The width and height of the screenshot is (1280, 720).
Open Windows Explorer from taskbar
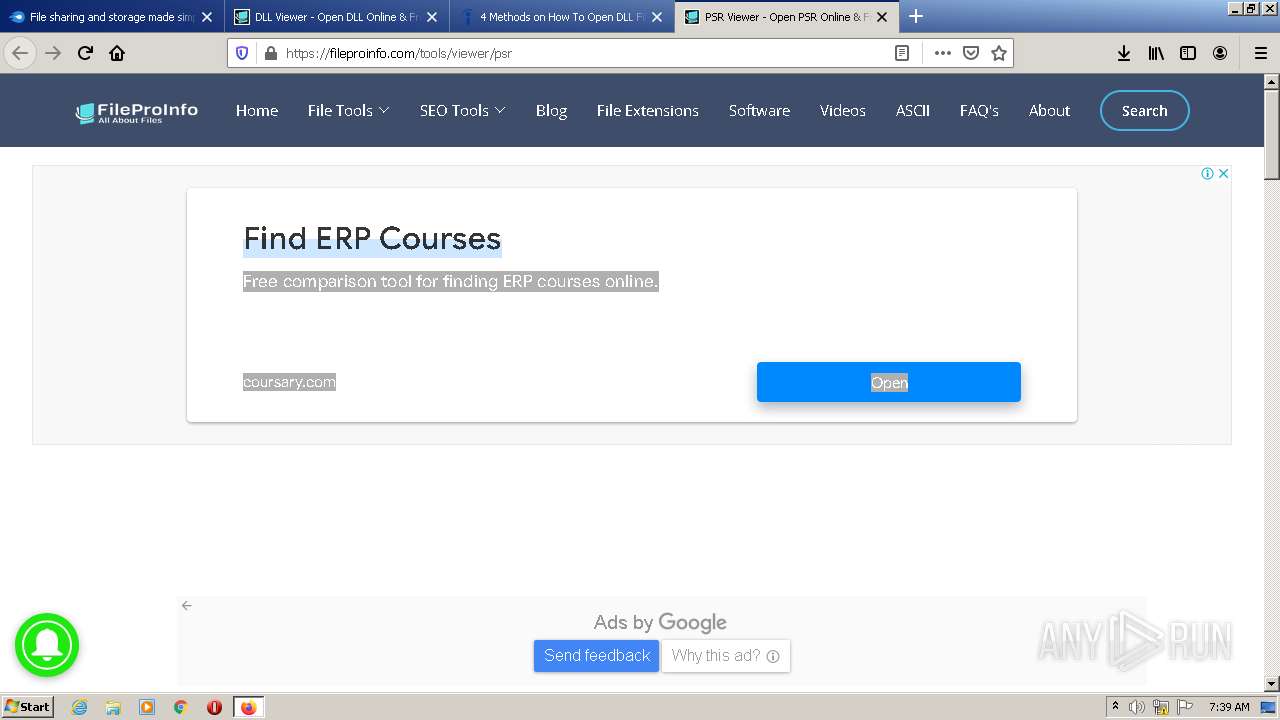click(x=113, y=707)
